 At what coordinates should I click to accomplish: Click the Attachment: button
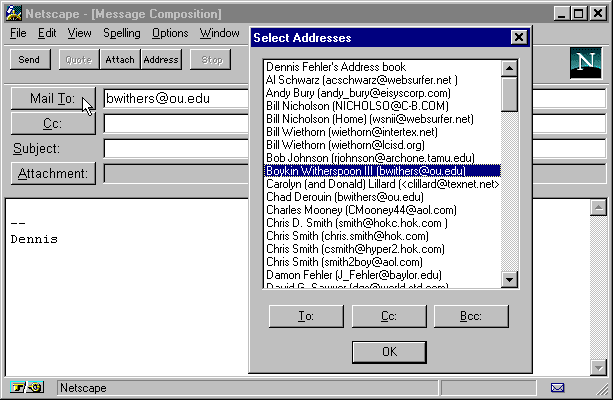point(54,173)
